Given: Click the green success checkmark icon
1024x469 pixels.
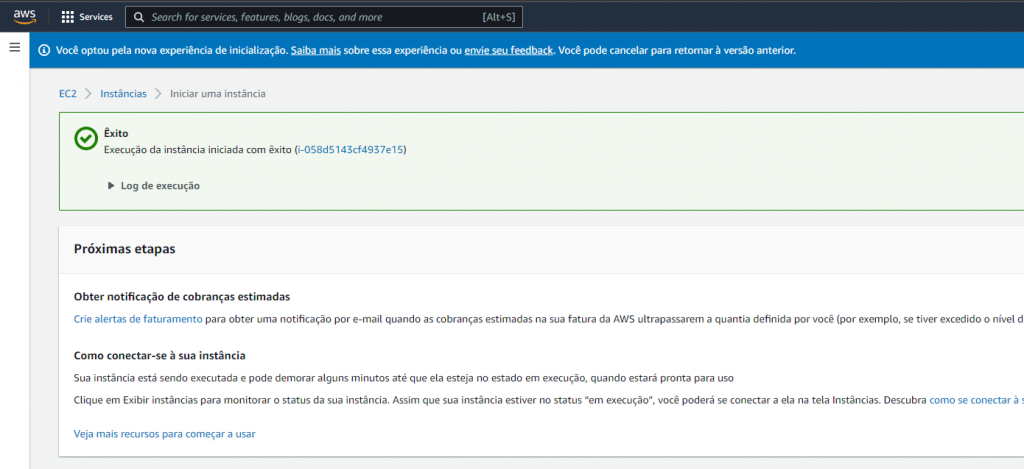Looking at the screenshot, I should [x=86, y=140].
